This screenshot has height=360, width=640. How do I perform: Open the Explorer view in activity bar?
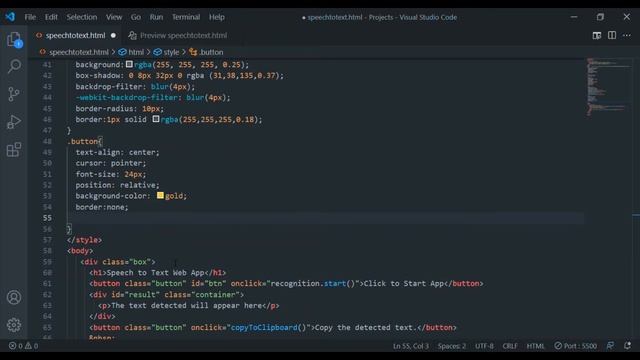pyautogui.click(x=14, y=40)
